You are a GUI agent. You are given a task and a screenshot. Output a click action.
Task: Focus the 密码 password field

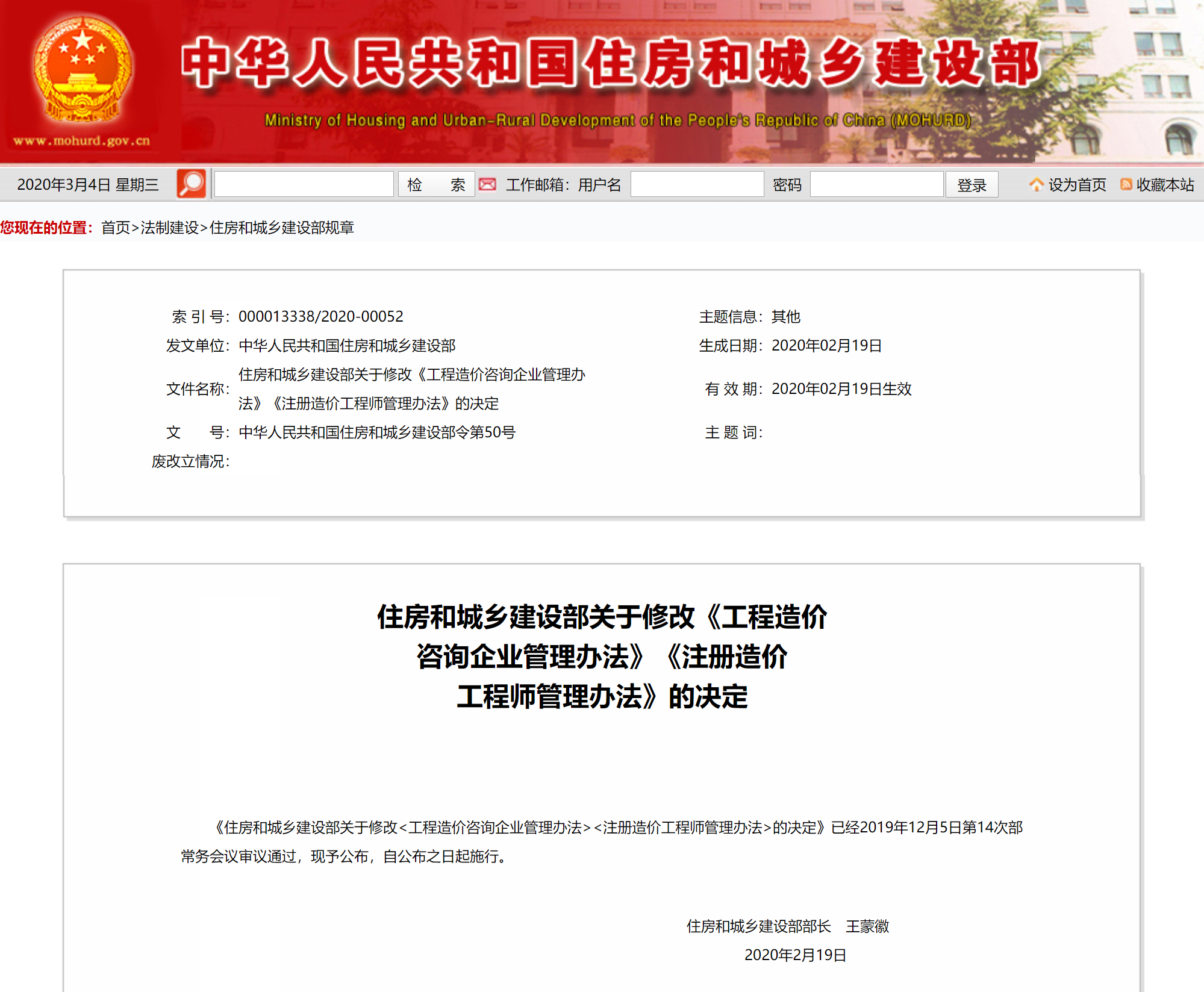click(x=876, y=184)
